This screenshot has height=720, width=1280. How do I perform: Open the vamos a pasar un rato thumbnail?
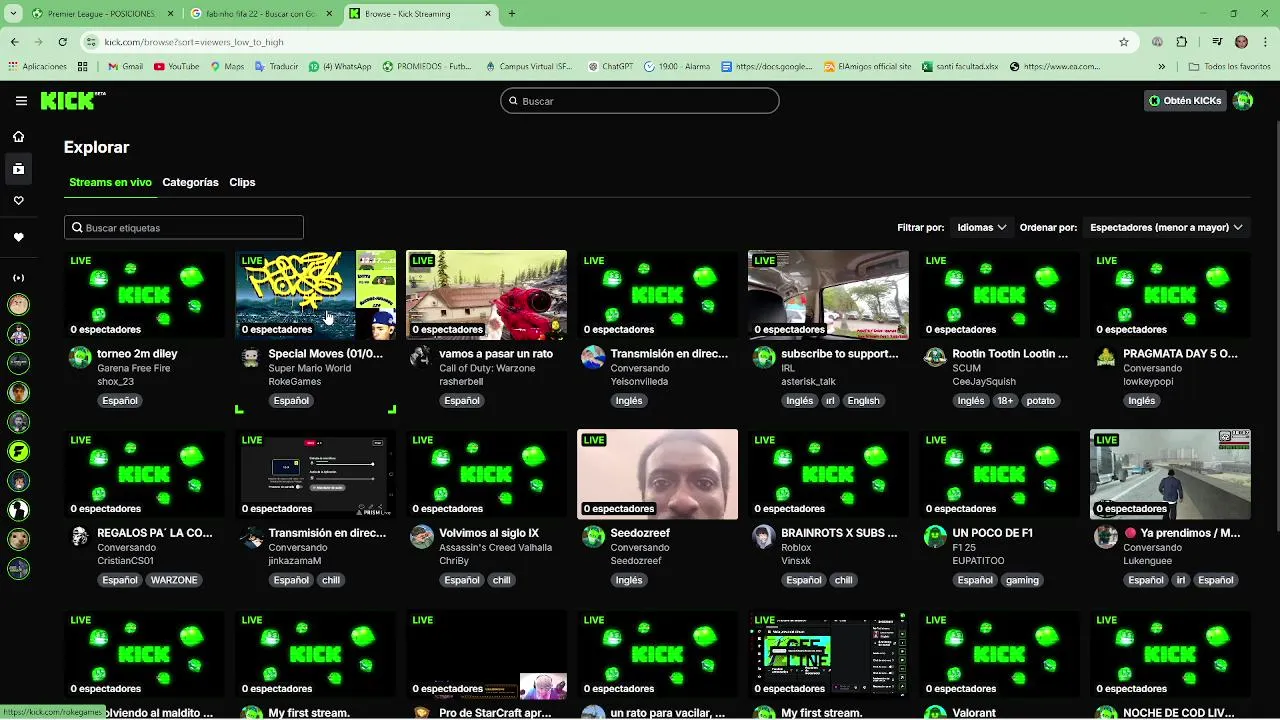tap(487, 295)
